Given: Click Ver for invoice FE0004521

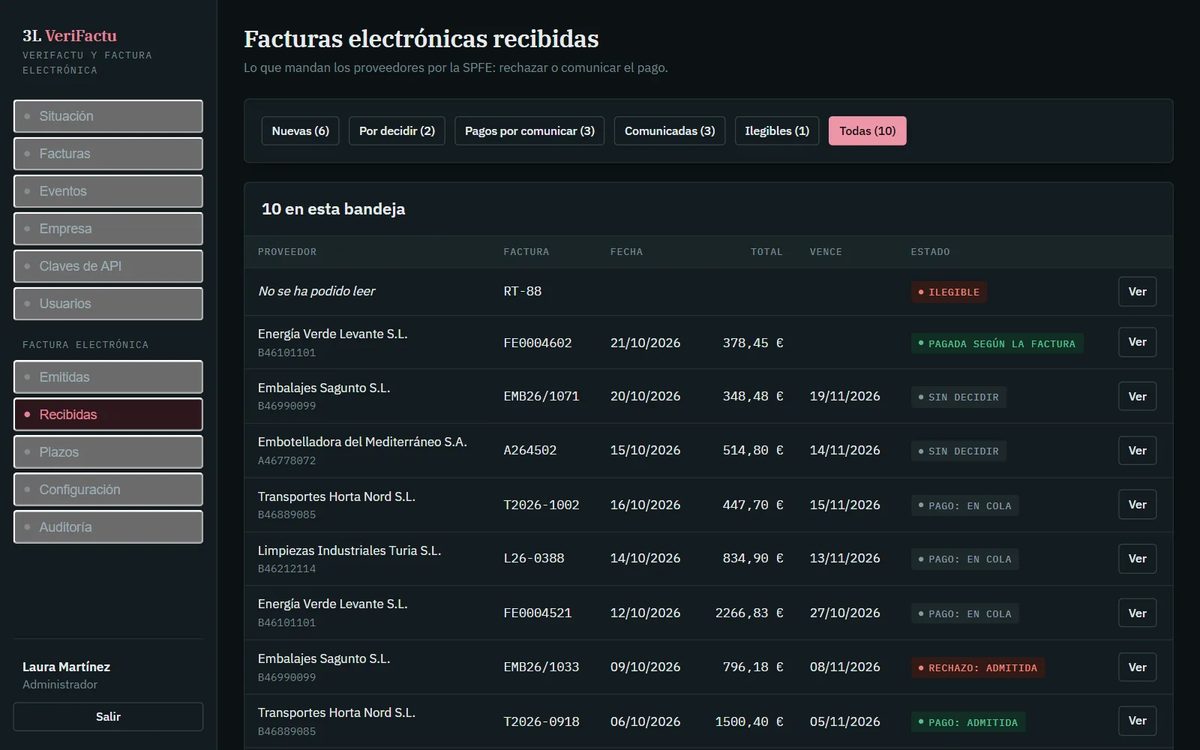Looking at the screenshot, I should tap(1137, 613).
